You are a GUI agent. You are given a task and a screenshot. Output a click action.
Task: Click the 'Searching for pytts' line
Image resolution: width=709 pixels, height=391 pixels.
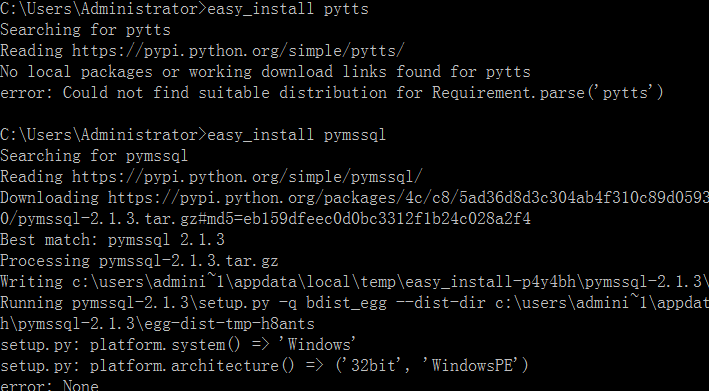click(85, 30)
